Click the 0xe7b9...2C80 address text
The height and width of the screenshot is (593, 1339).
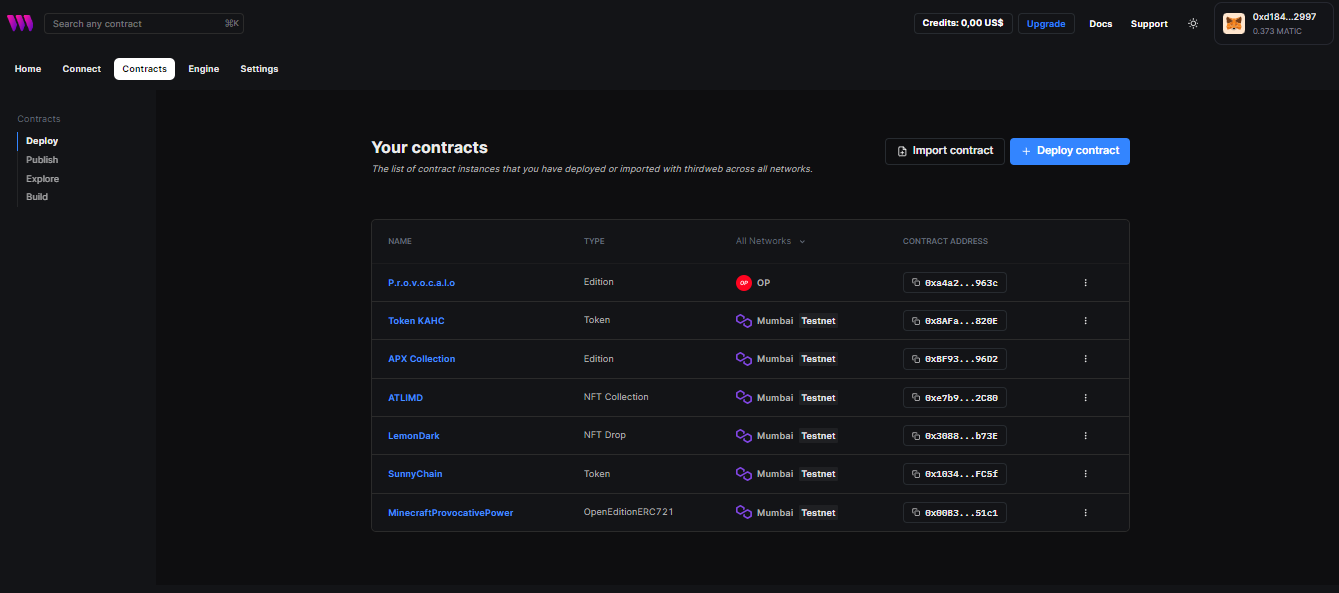coord(961,398)
